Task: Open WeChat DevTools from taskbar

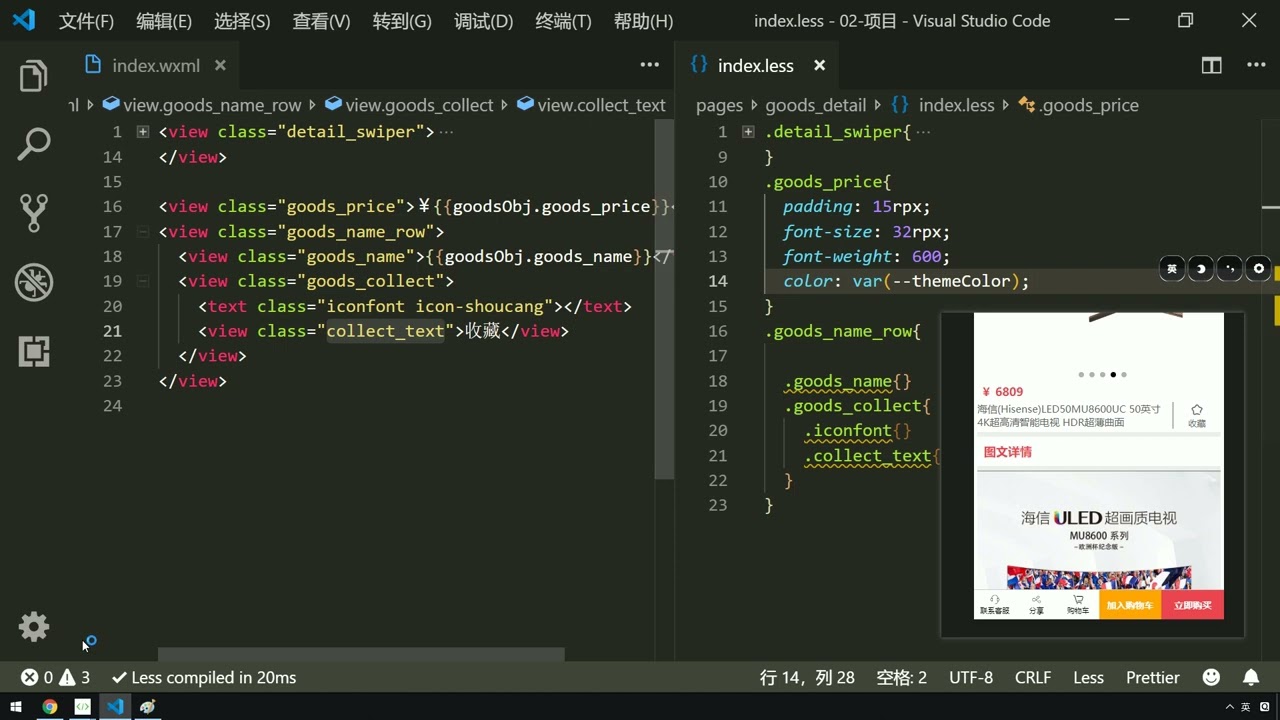Action: (x=82, y=707)
